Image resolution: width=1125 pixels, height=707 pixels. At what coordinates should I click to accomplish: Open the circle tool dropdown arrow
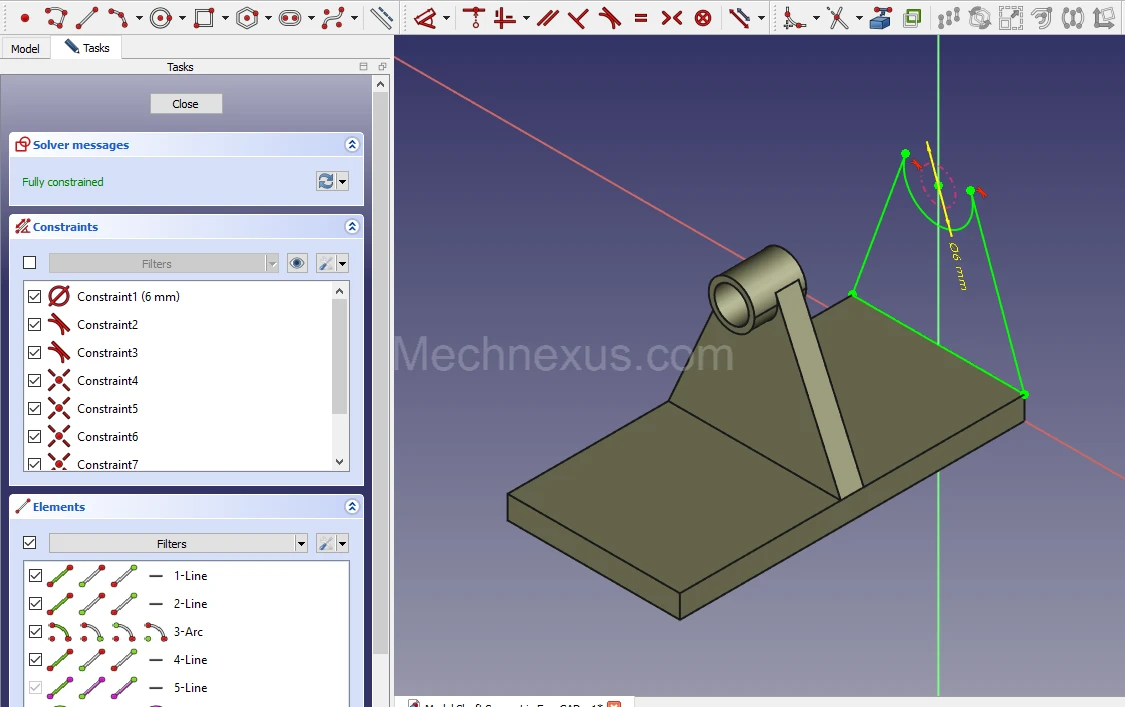click(182, 18)
